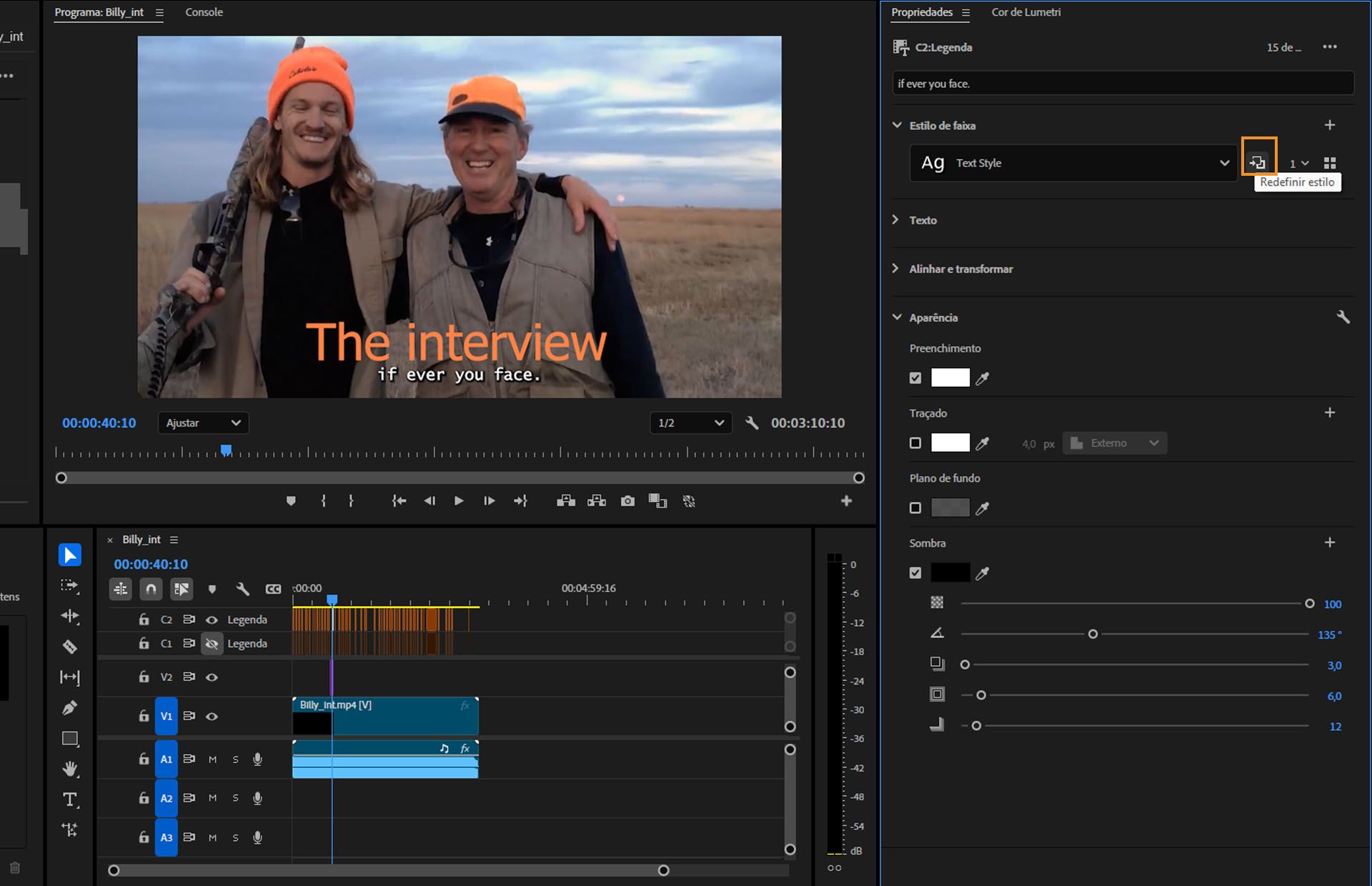Select the Hand tool

70,769
